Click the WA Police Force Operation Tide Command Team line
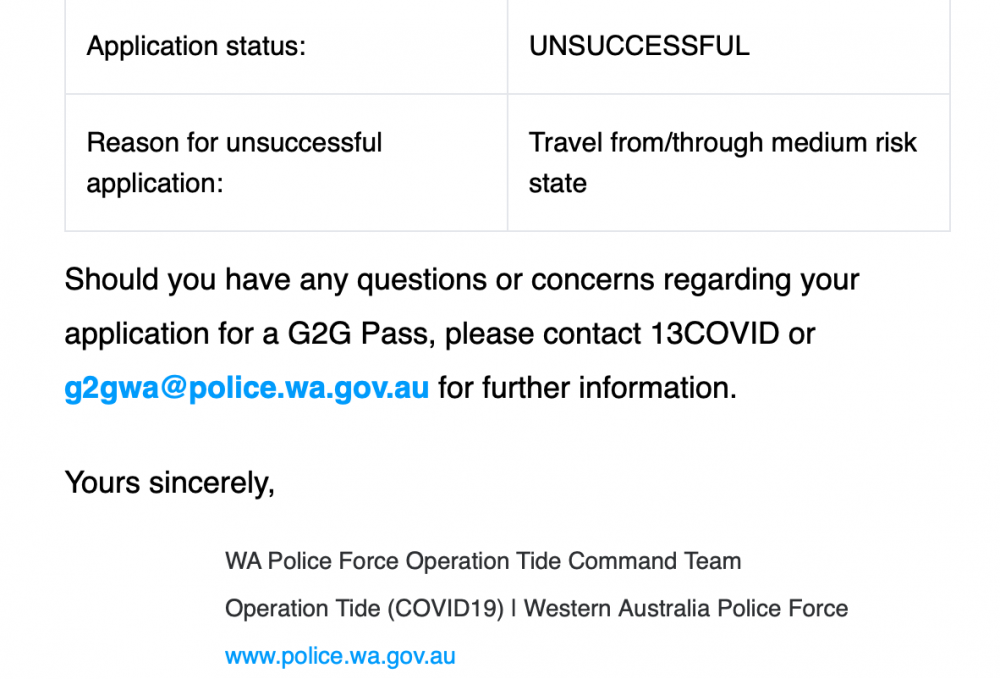1000x679 pixels. point(483,561)
